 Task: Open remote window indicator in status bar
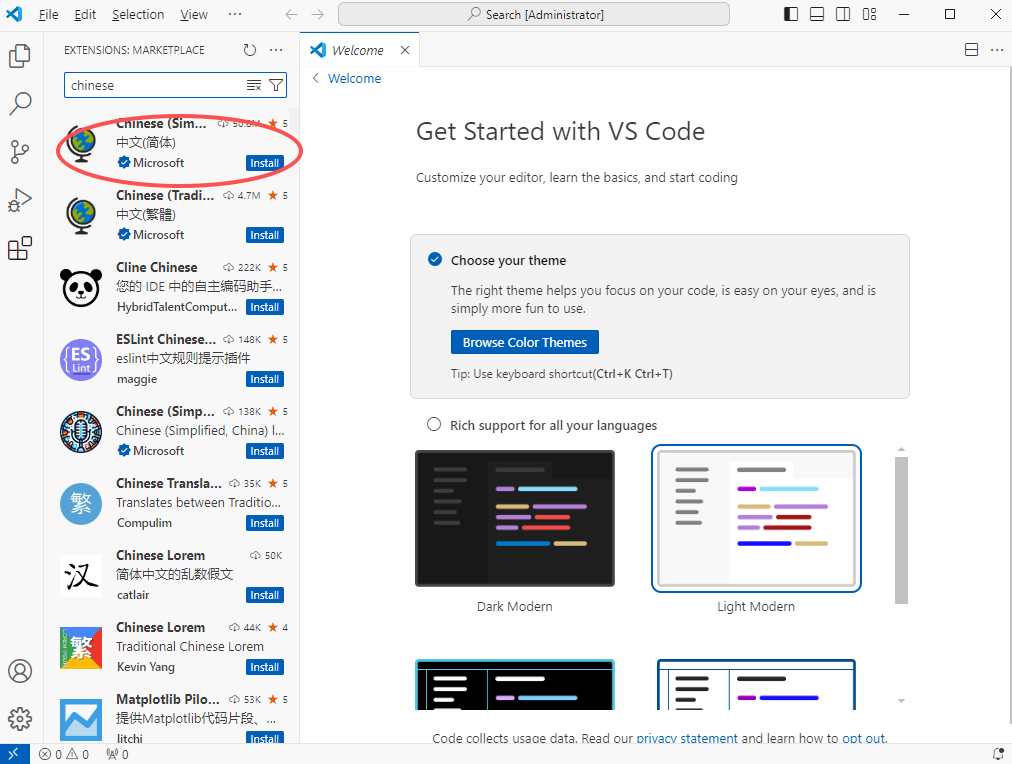(14, 754)
